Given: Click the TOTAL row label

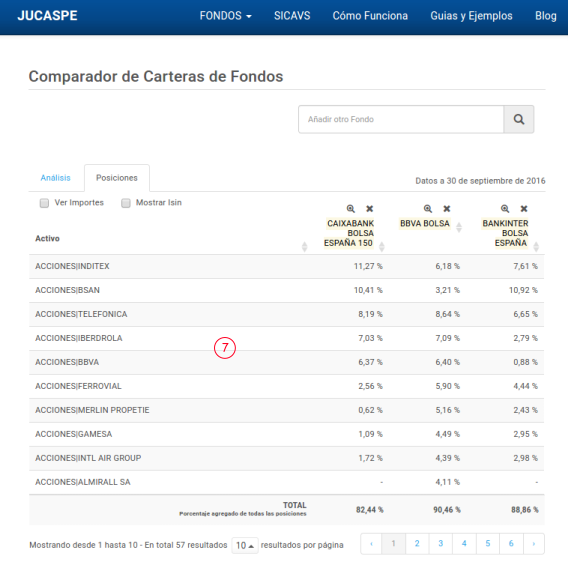Looking at the screenshot, I should (295, 505).
